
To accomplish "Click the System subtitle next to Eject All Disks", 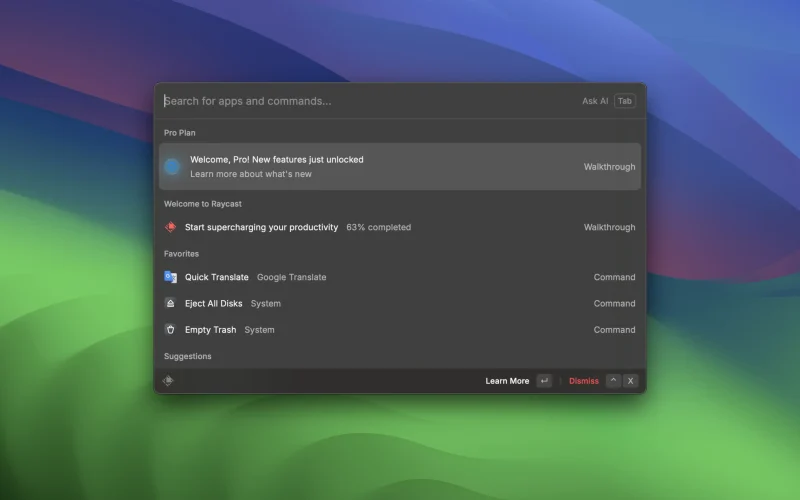I will tap(266, 303).
